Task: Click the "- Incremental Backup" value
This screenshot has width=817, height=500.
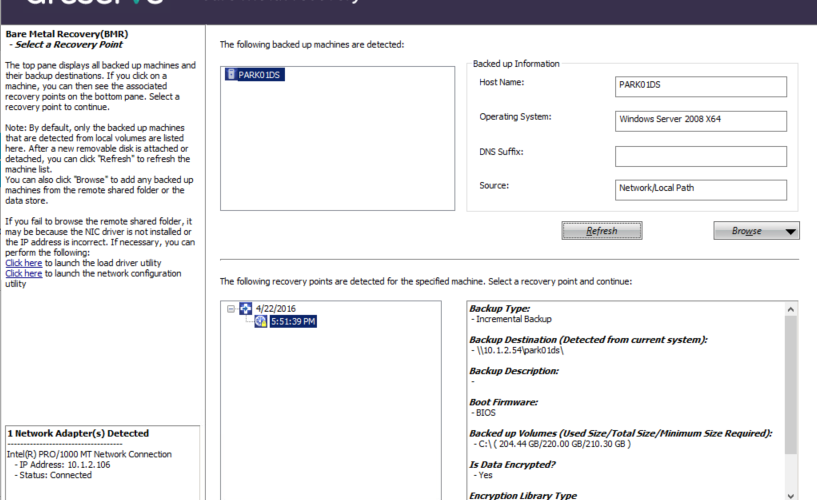Action: (511, 319)
